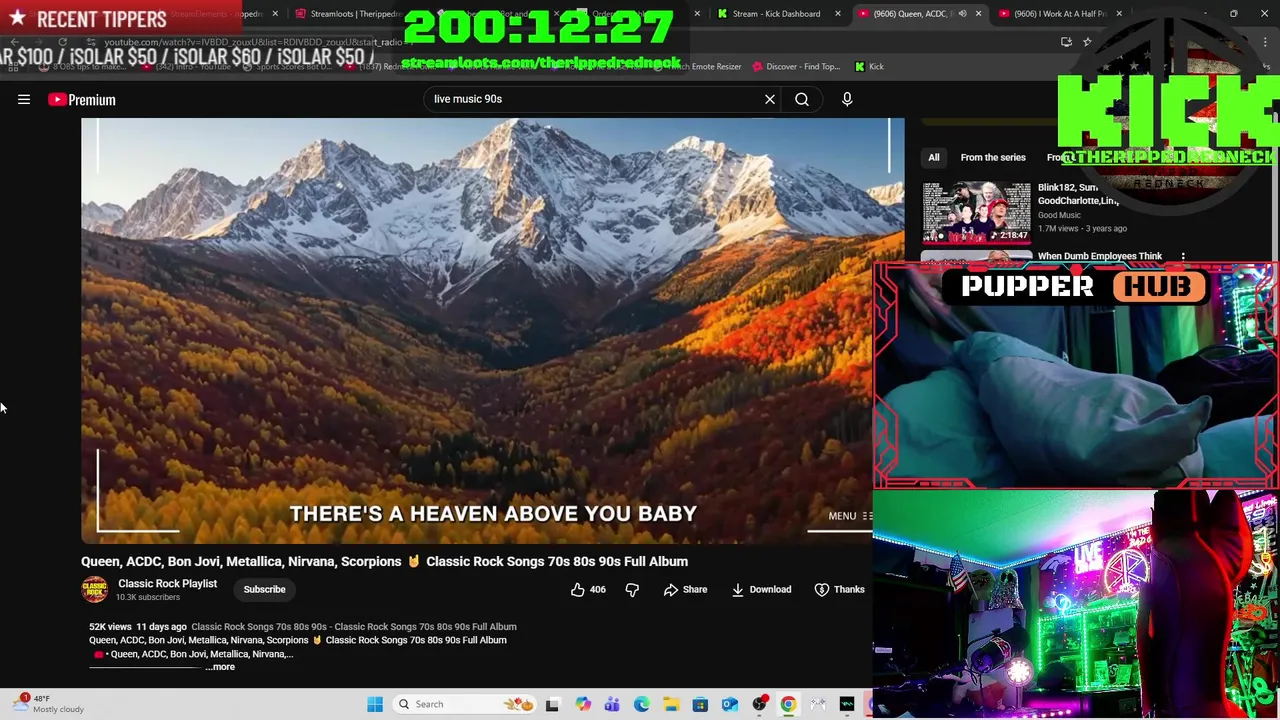Select the 'All' filter chip
This screenshot has width=1280, height=720.
tap(933, 157)
